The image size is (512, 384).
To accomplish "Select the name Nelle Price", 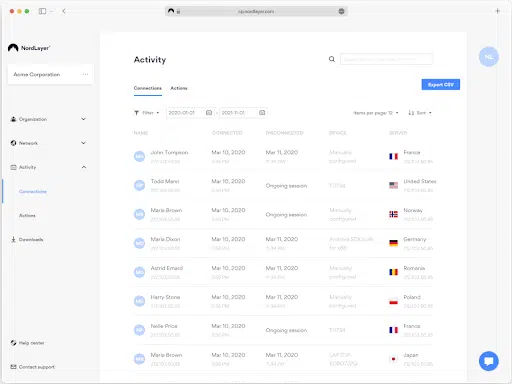I will [164, 326].
